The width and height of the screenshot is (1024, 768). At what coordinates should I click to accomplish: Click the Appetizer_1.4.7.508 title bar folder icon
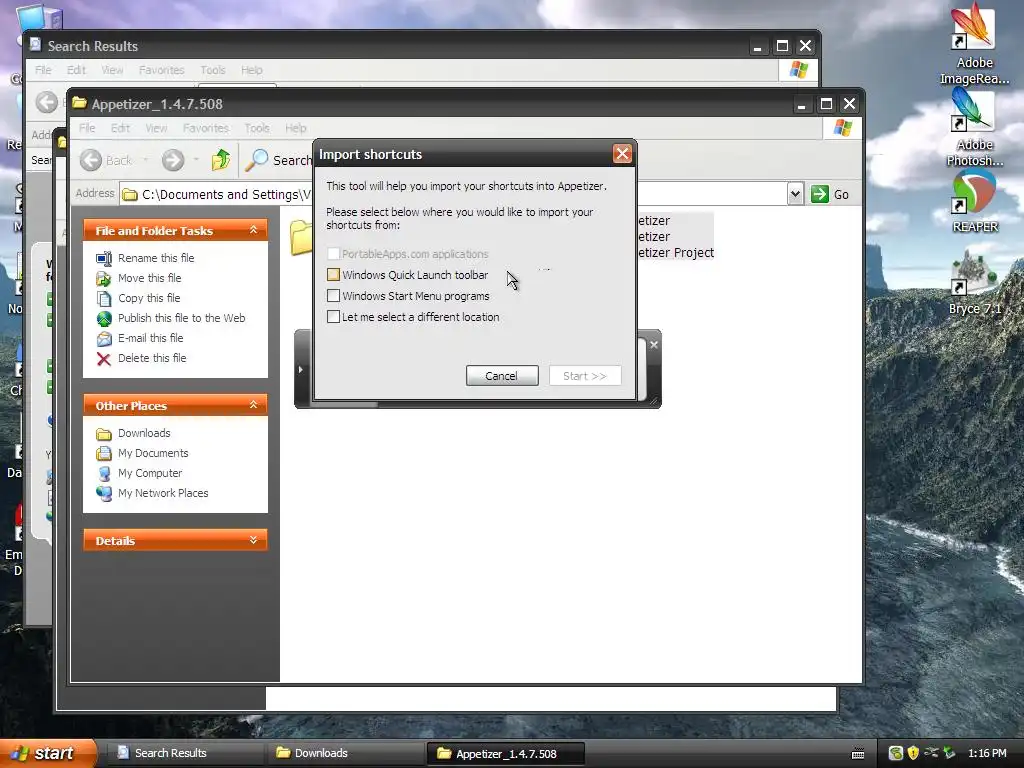point(80,103)
